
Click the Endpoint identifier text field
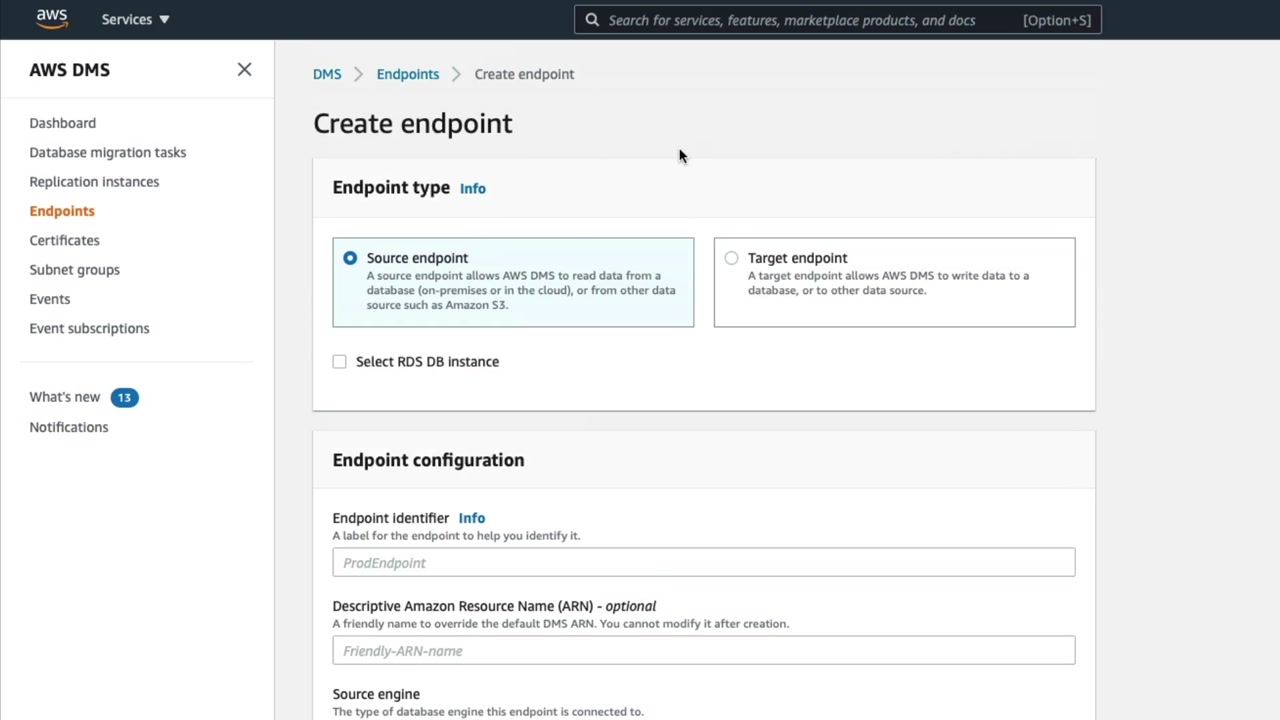click(x=703, y=562)
